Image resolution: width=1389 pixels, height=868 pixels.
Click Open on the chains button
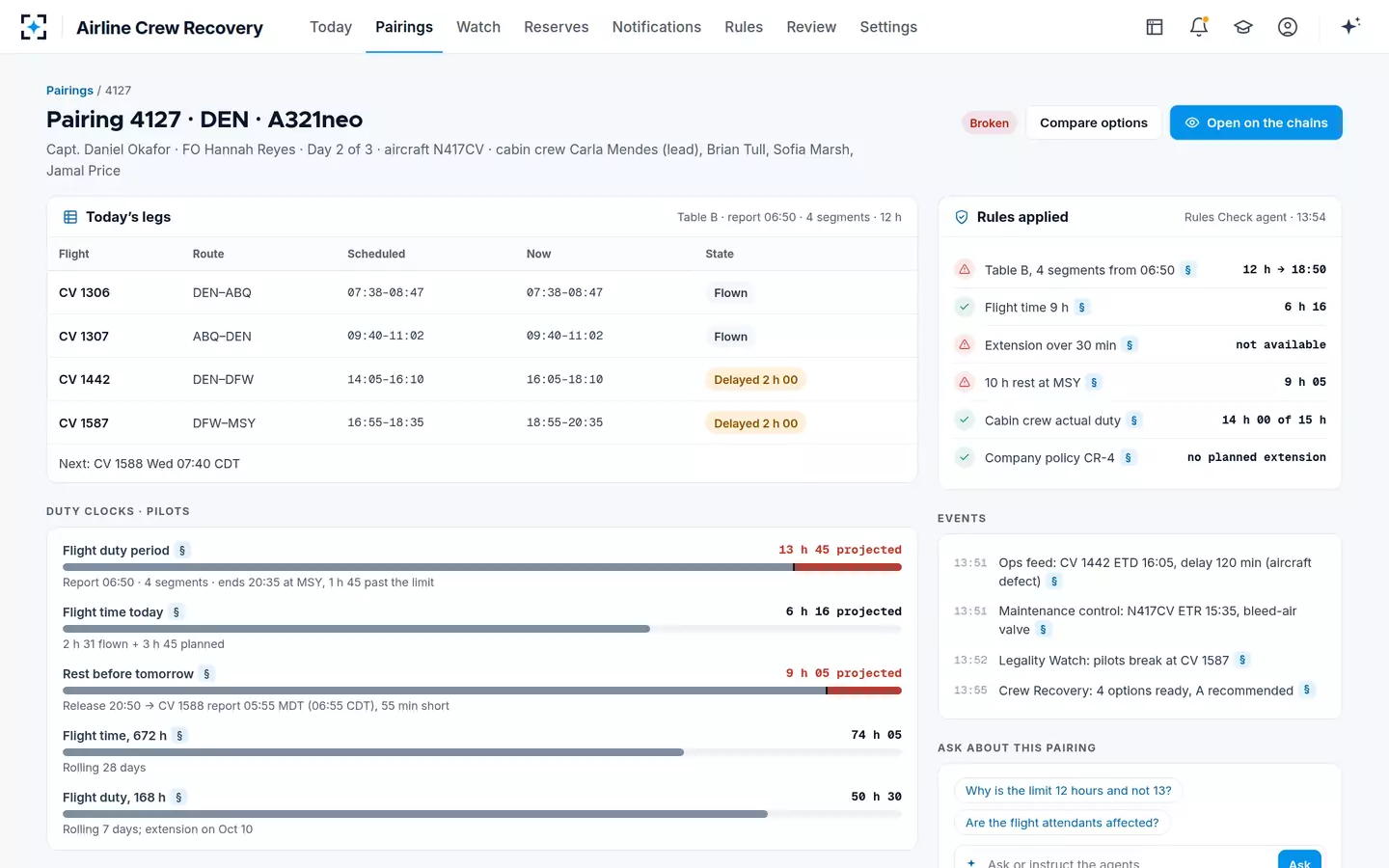[x=1256, y=122]
